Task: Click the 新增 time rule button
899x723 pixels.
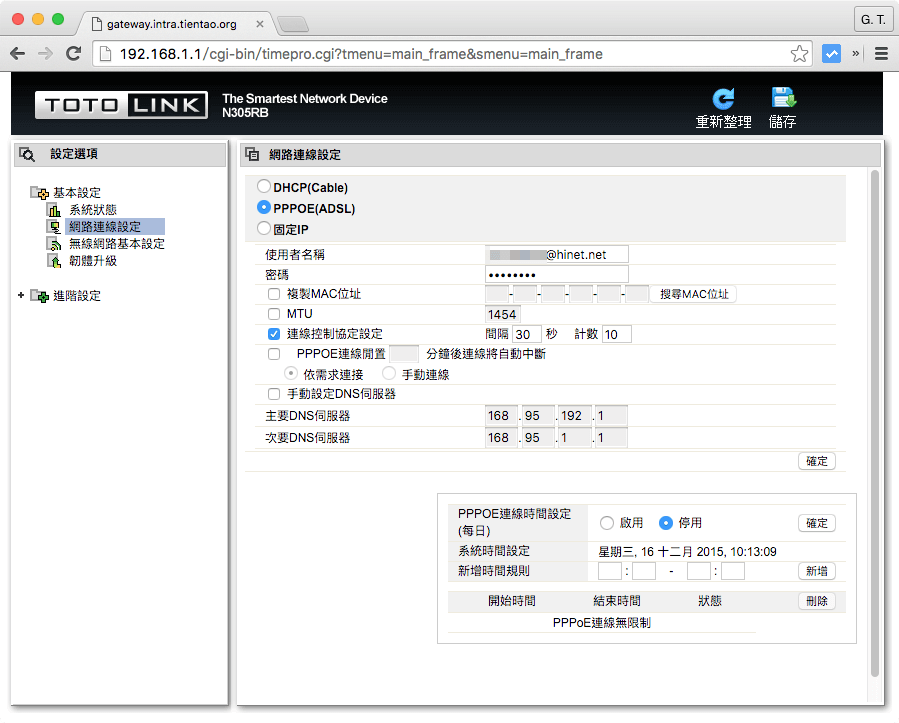Action: coord(816,571)
